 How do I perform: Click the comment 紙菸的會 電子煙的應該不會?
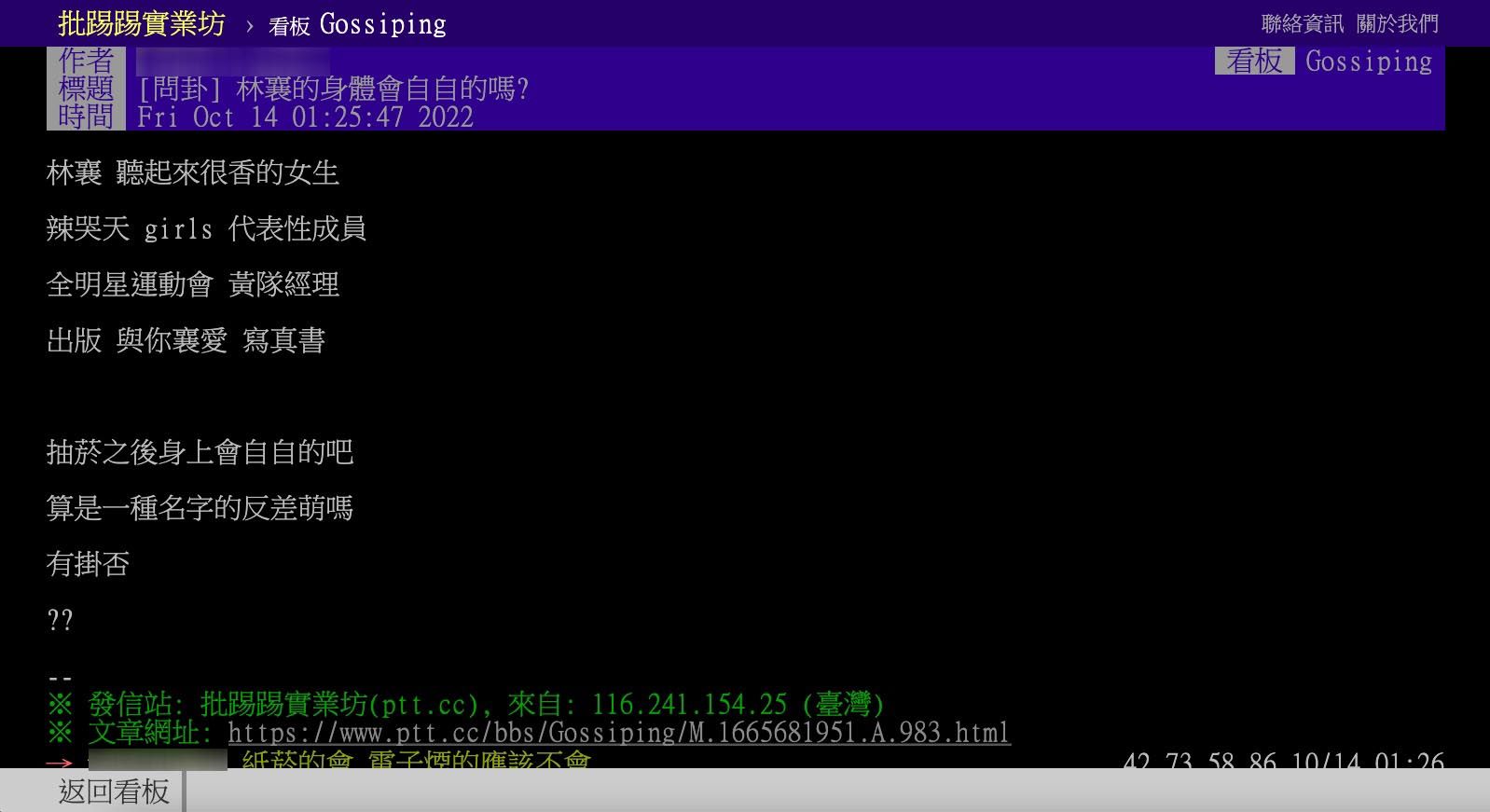pyautogui.click(x=416, y=759)
